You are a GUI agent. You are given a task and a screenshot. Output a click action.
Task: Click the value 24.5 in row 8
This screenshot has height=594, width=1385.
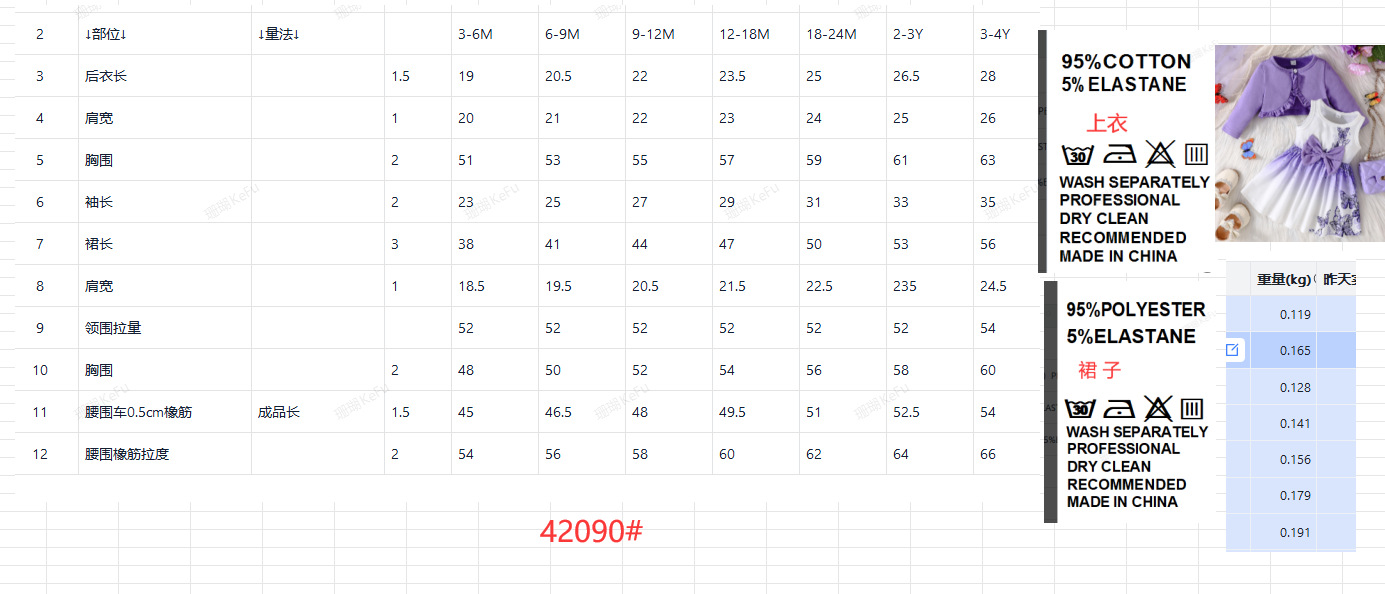click(x=993, y=286)
